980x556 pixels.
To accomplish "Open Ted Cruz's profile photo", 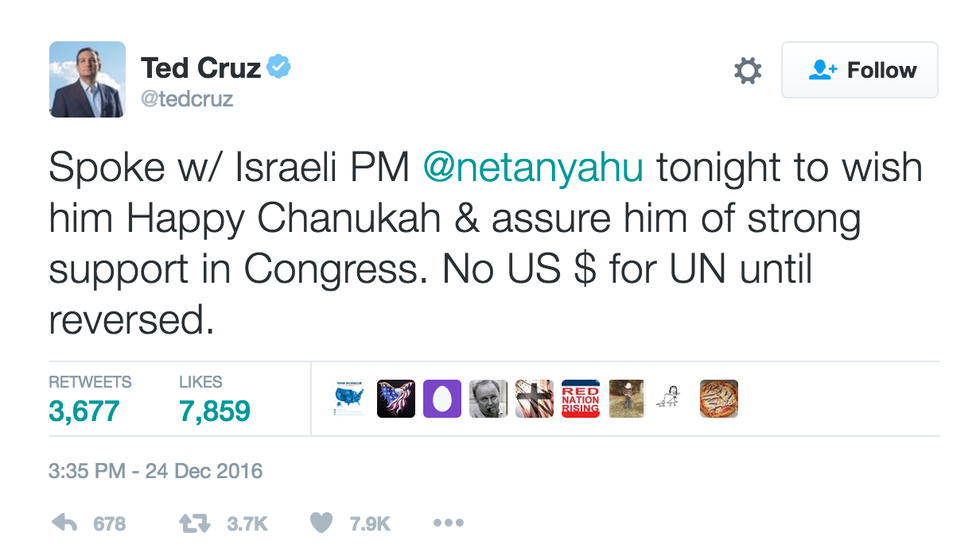I will [x=87, y=80].
